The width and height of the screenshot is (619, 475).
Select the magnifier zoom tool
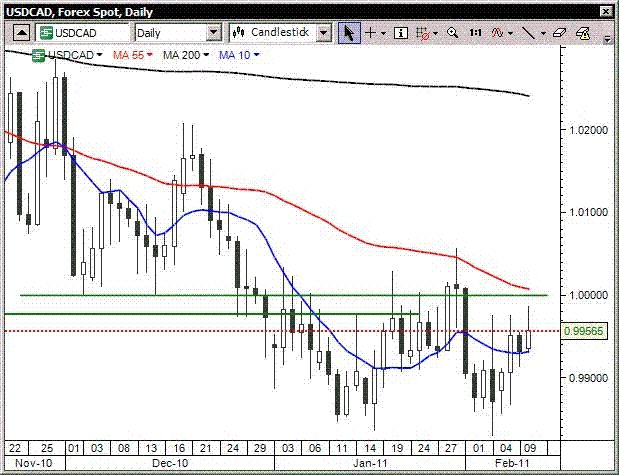click(x=452, y=32)
